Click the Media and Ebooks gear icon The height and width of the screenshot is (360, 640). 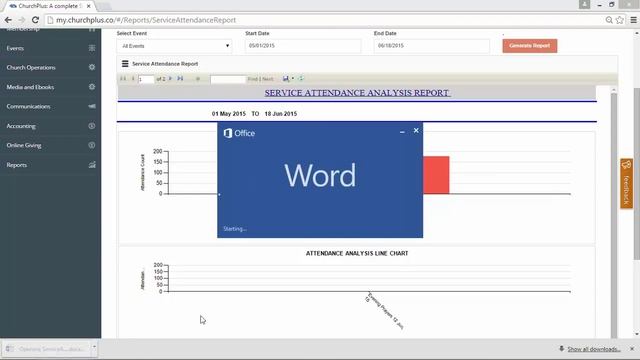point(92,87)
